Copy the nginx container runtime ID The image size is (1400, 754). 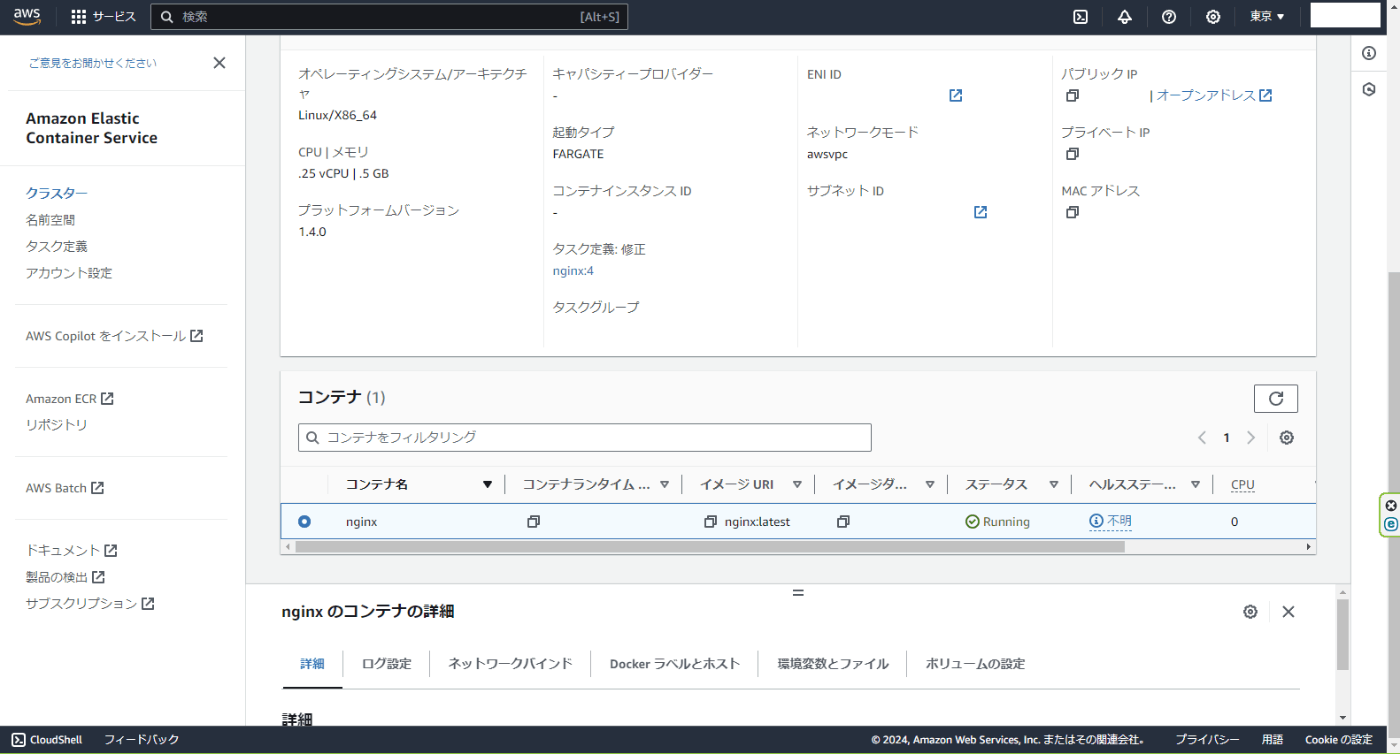click(x=533, y=522)
